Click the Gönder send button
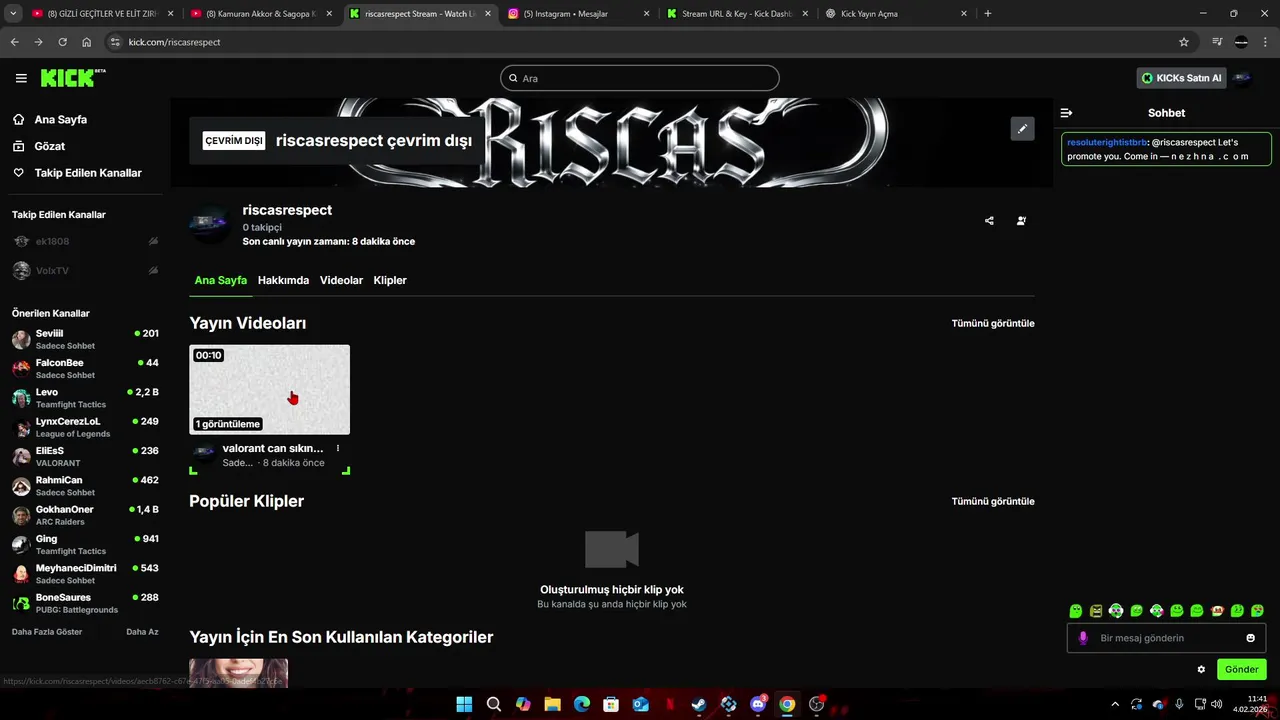1280x720 pixels. (1242, 669)
